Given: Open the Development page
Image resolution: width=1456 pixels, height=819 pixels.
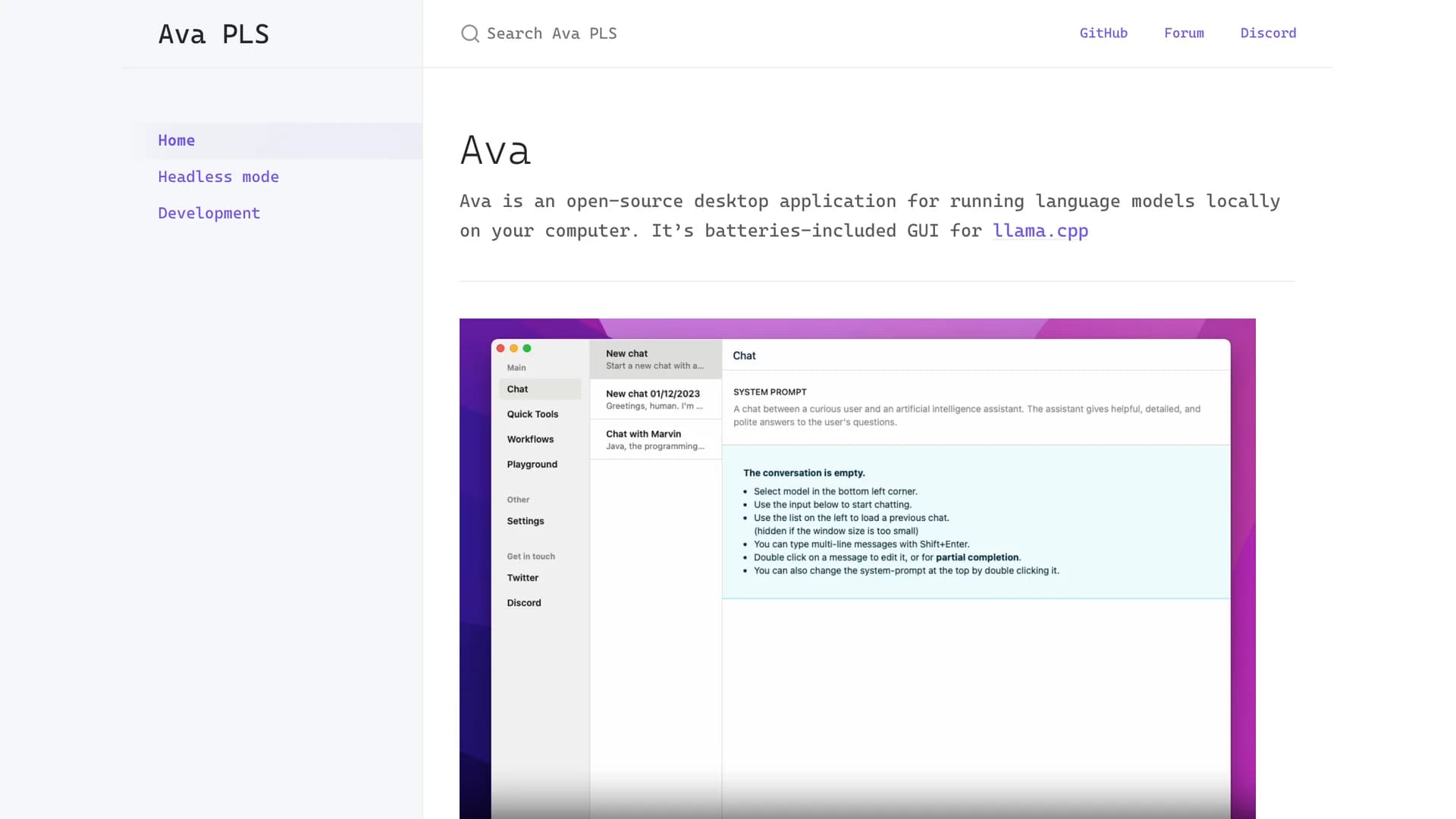Looking at the screenshot, I should tap(209, 213).
